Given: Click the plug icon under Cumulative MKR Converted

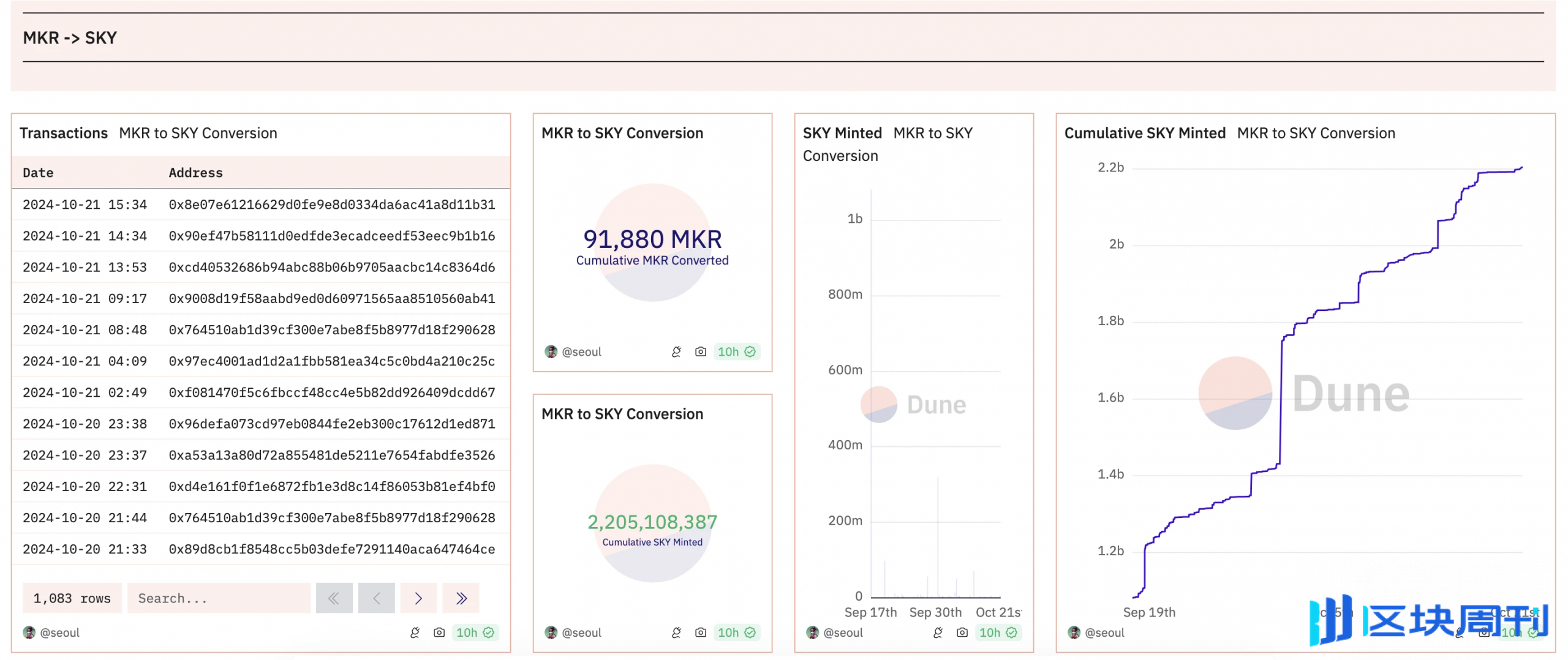Looking at the screenshot, I should 676,351.
